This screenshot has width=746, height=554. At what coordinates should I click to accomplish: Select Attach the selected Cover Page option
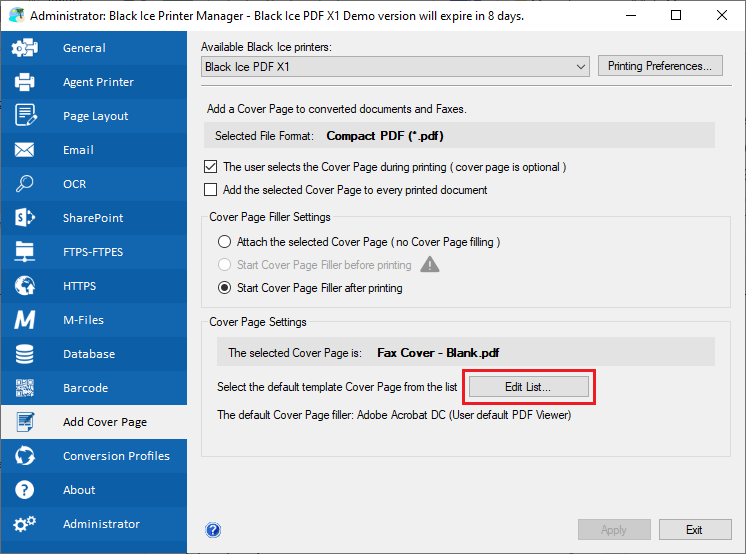pos(224,242)
